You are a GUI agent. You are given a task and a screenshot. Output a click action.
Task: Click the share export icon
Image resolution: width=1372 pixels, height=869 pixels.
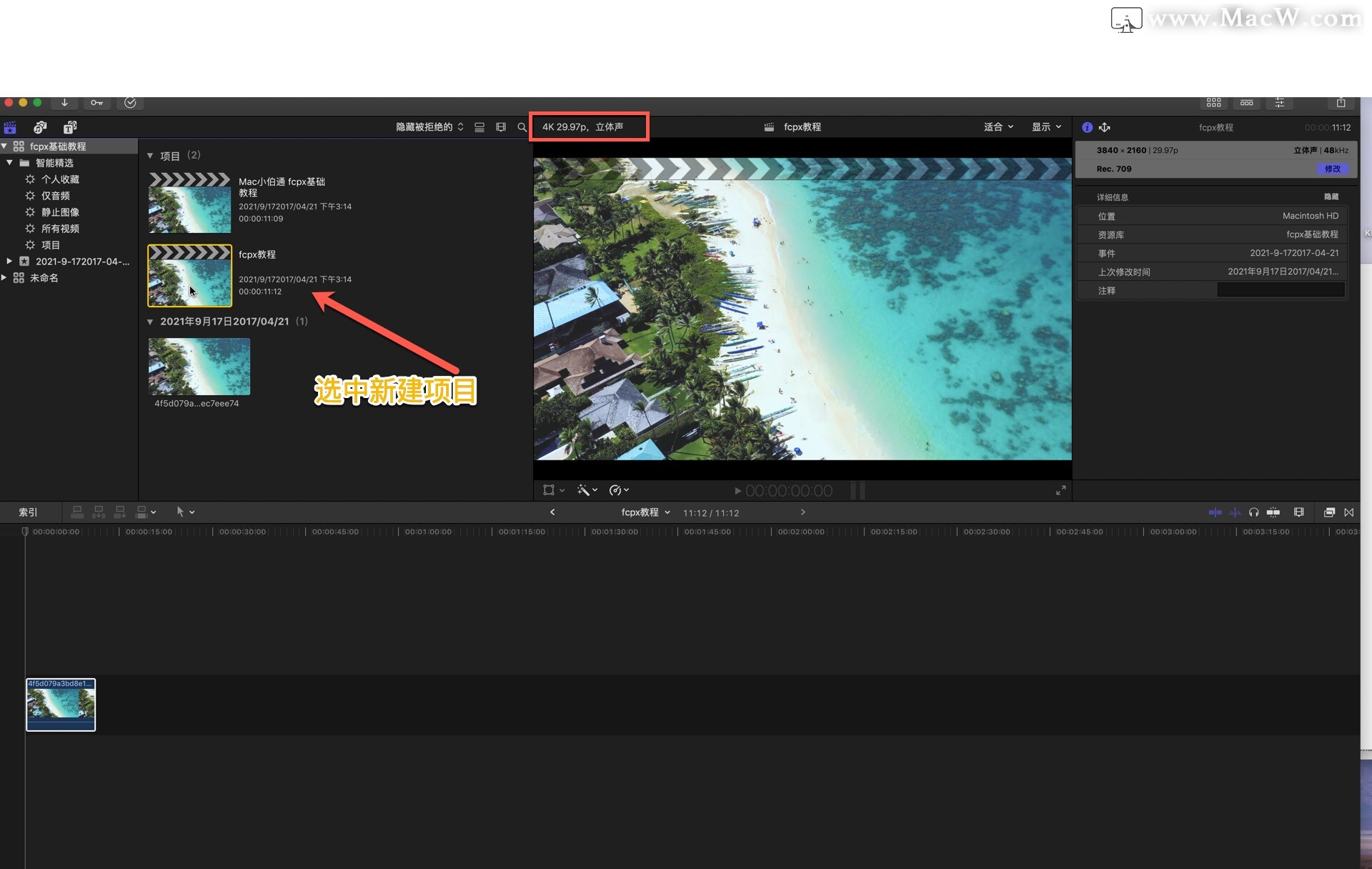pos(1341,103)
